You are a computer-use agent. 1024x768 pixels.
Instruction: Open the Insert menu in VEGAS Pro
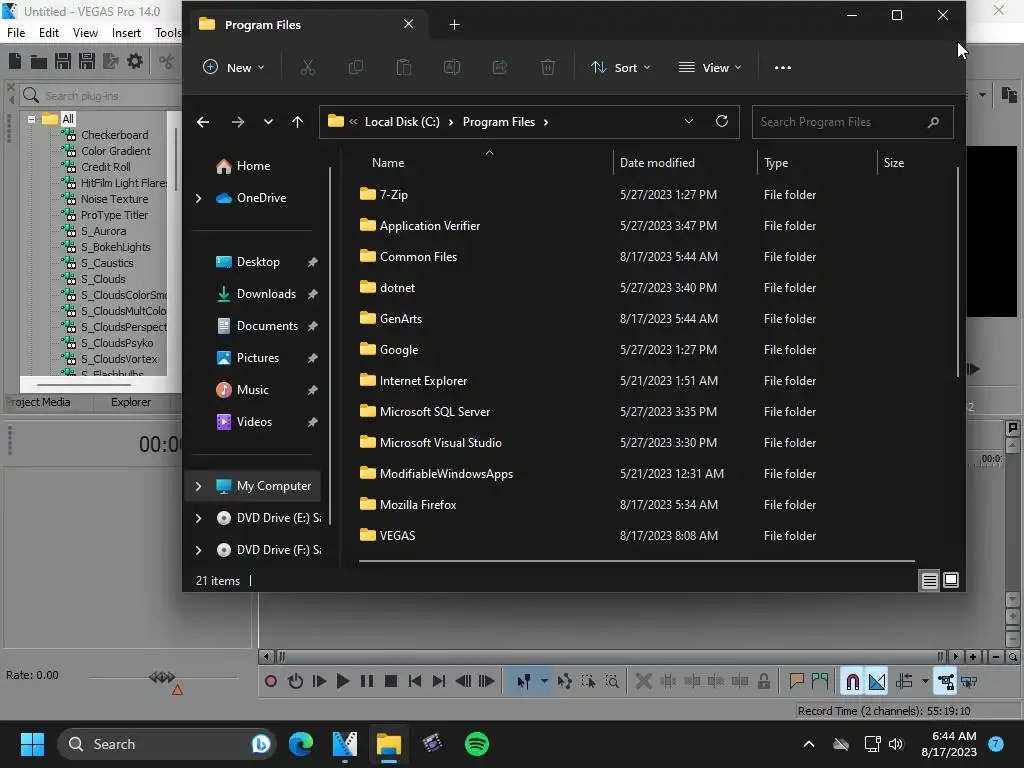pyautogui.click(x=126, y=33)
